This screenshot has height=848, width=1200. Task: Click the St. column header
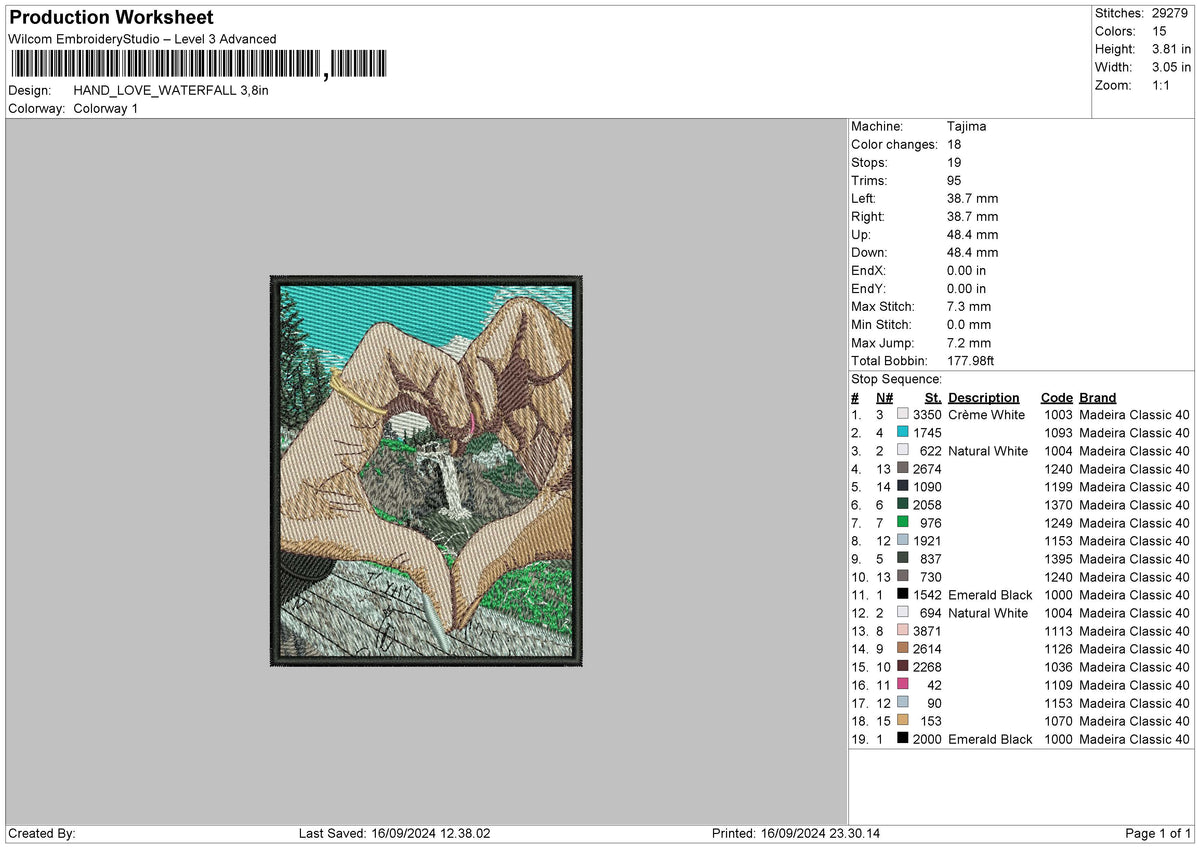(x=934, y=398)
